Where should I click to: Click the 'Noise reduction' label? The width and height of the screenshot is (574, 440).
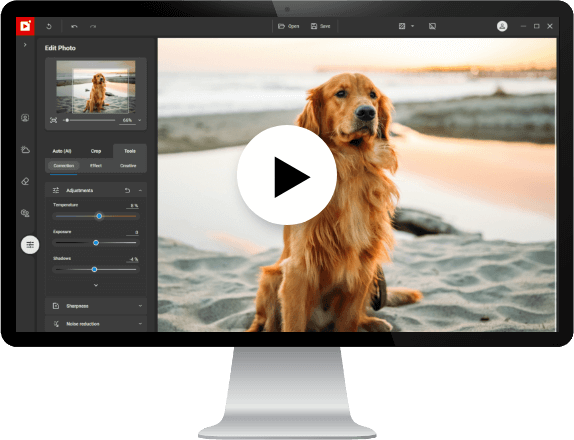click(x=83, y=324)
